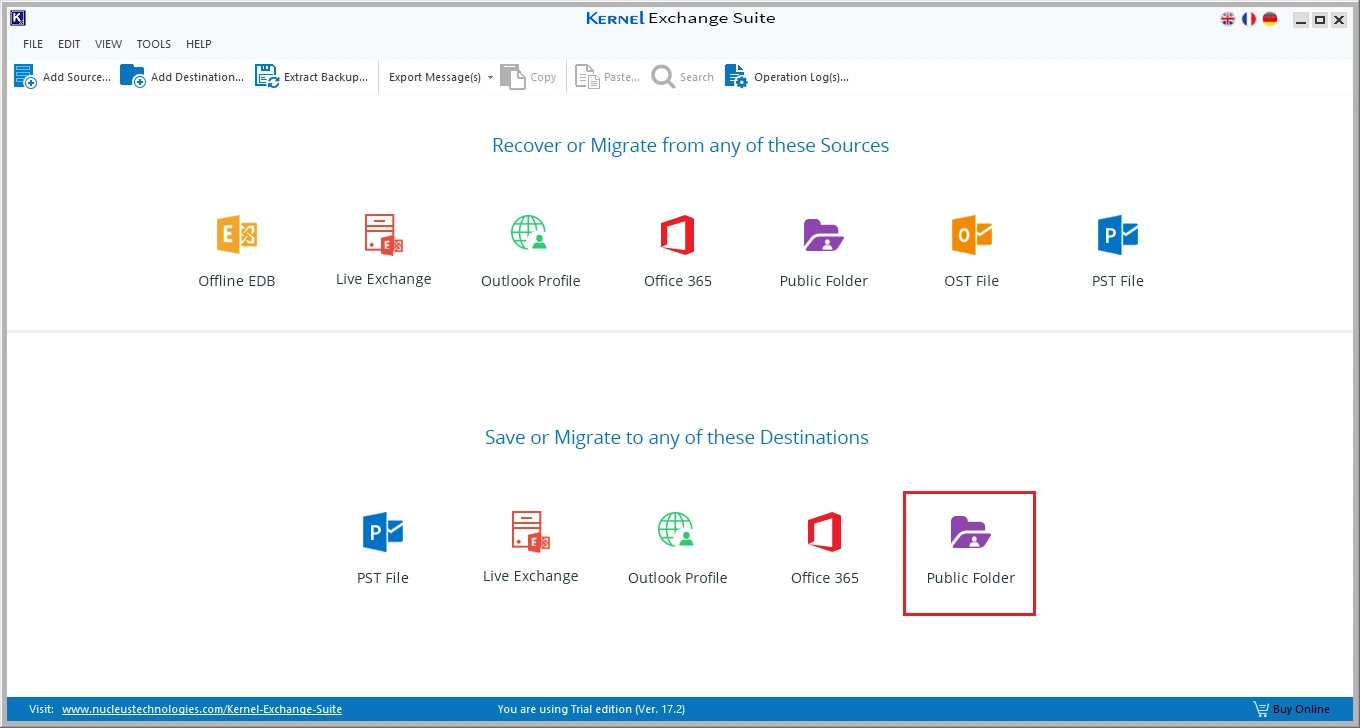The height and width of the screenshot is (728, 1360).
Task: Click 'Save or Migrate to any of these Destinations' heading
Action: coord(677,438)
